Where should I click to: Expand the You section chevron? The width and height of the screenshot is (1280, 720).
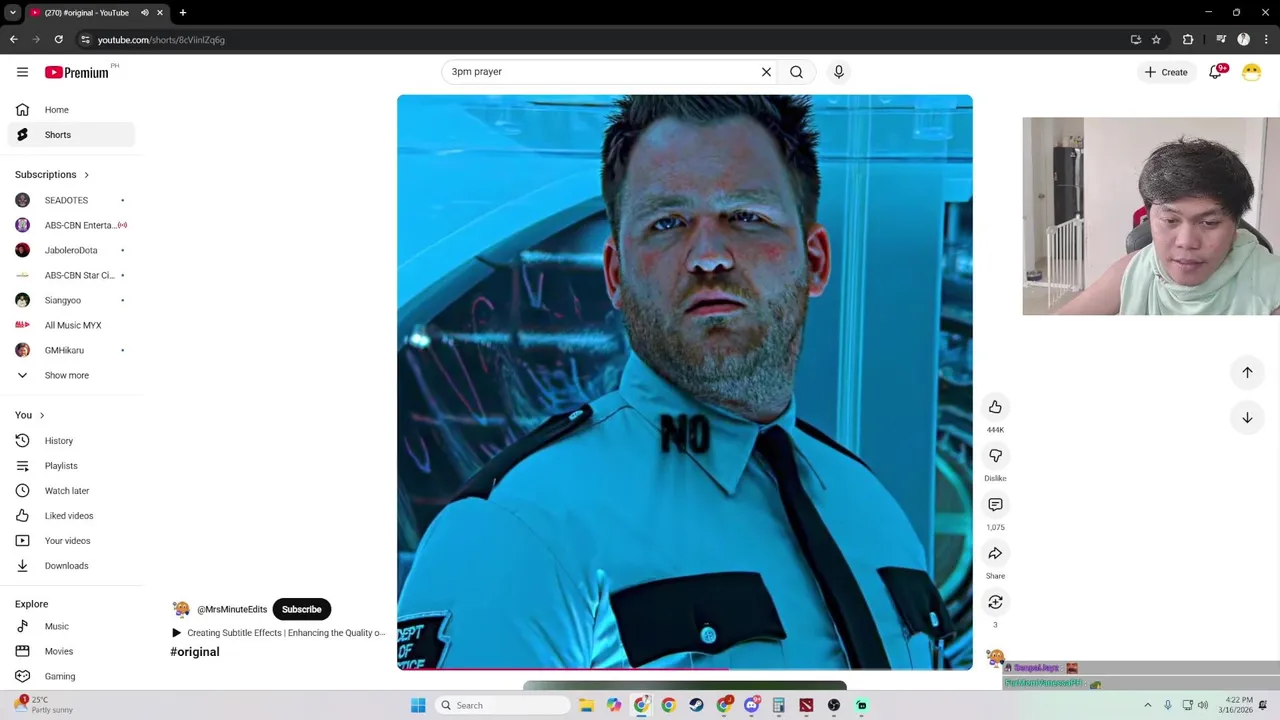(x=41, y=415)
